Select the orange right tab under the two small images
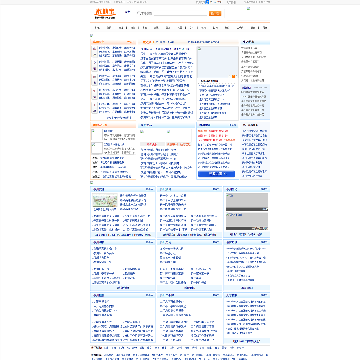The image size is (360, 360). tap(178, 144)
